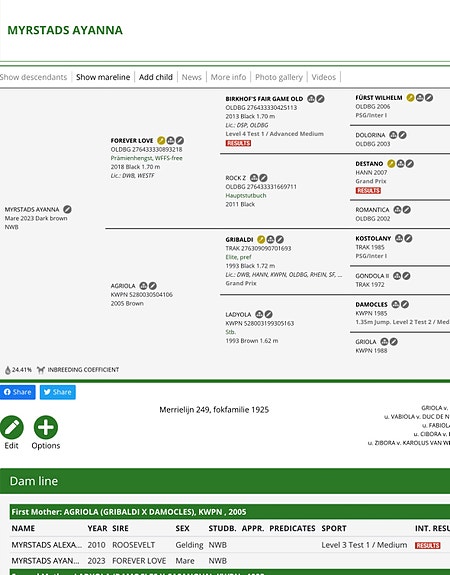Open the pedigree tree icon beside AGRIOLA

(x=143, y=286)
